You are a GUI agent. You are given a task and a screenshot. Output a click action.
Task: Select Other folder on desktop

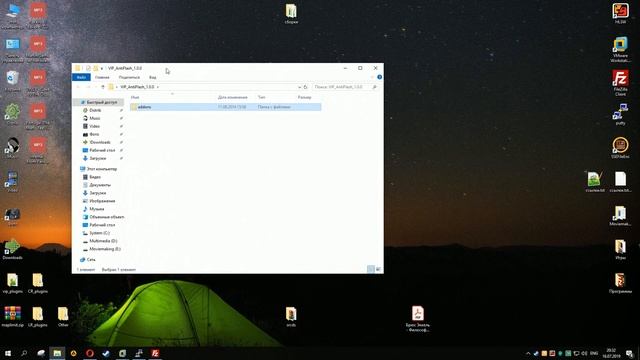(x=63, y=317)
